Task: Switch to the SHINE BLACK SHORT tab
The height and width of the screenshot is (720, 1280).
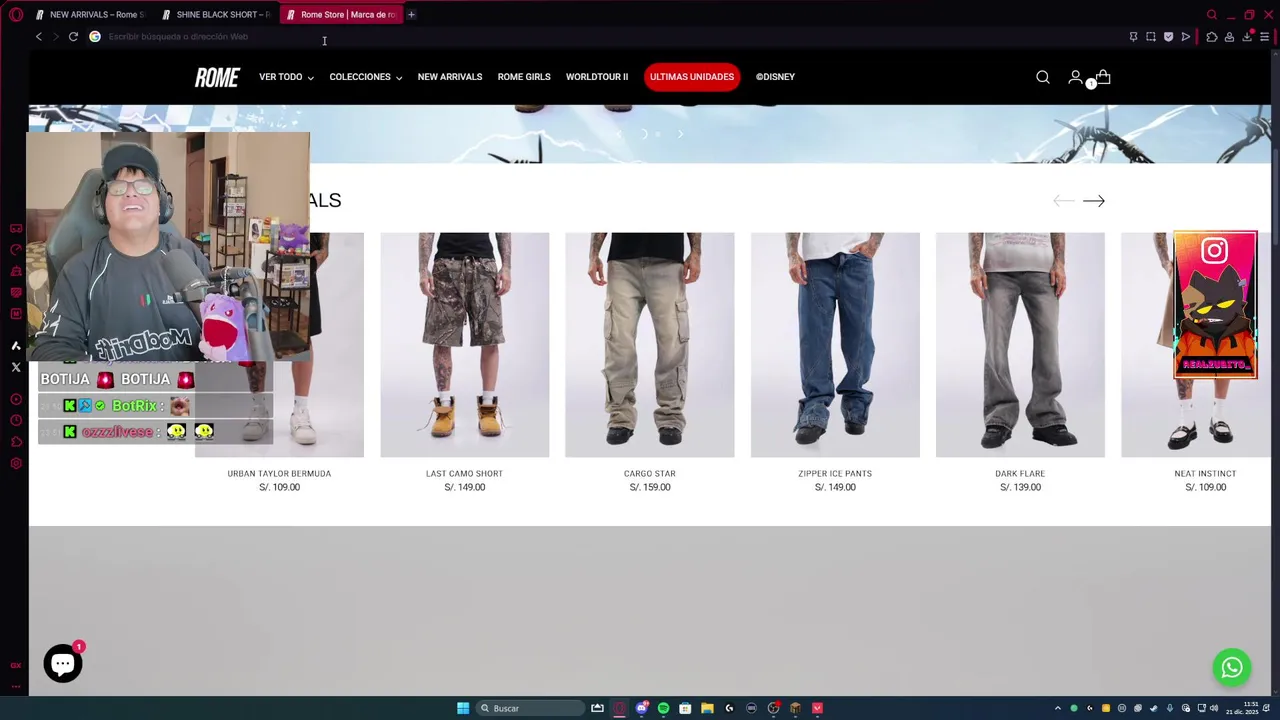Action: coord(217,14)
